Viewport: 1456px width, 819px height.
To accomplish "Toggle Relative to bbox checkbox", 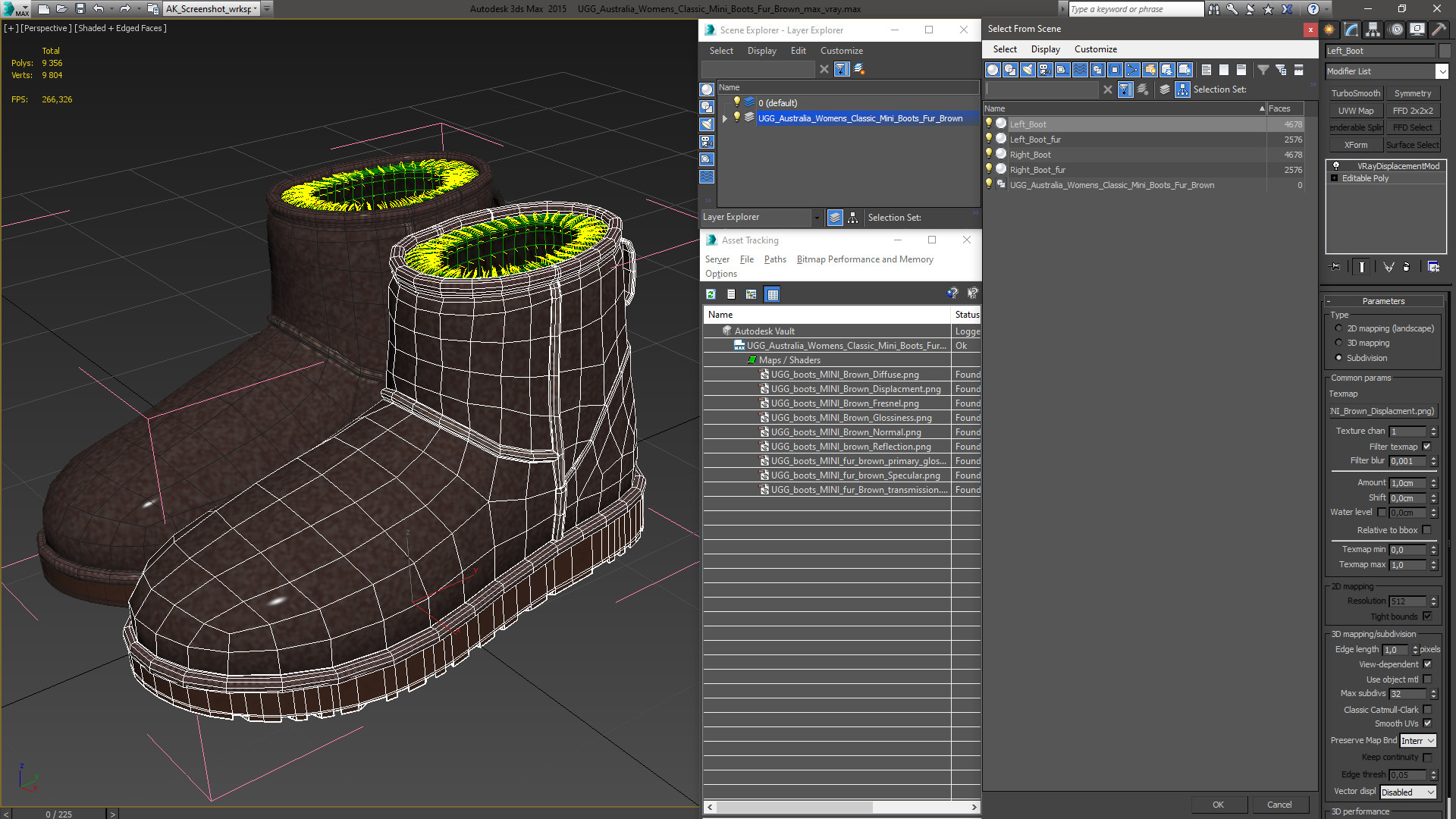I will point(1426,530).
